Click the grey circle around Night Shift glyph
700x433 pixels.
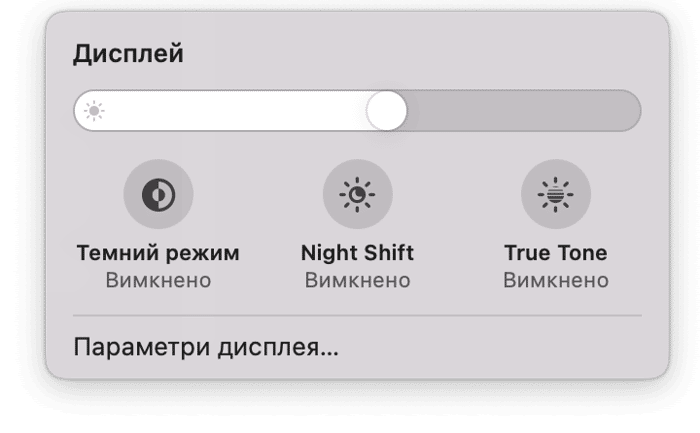pyautogui.click(x=357, y=195)
